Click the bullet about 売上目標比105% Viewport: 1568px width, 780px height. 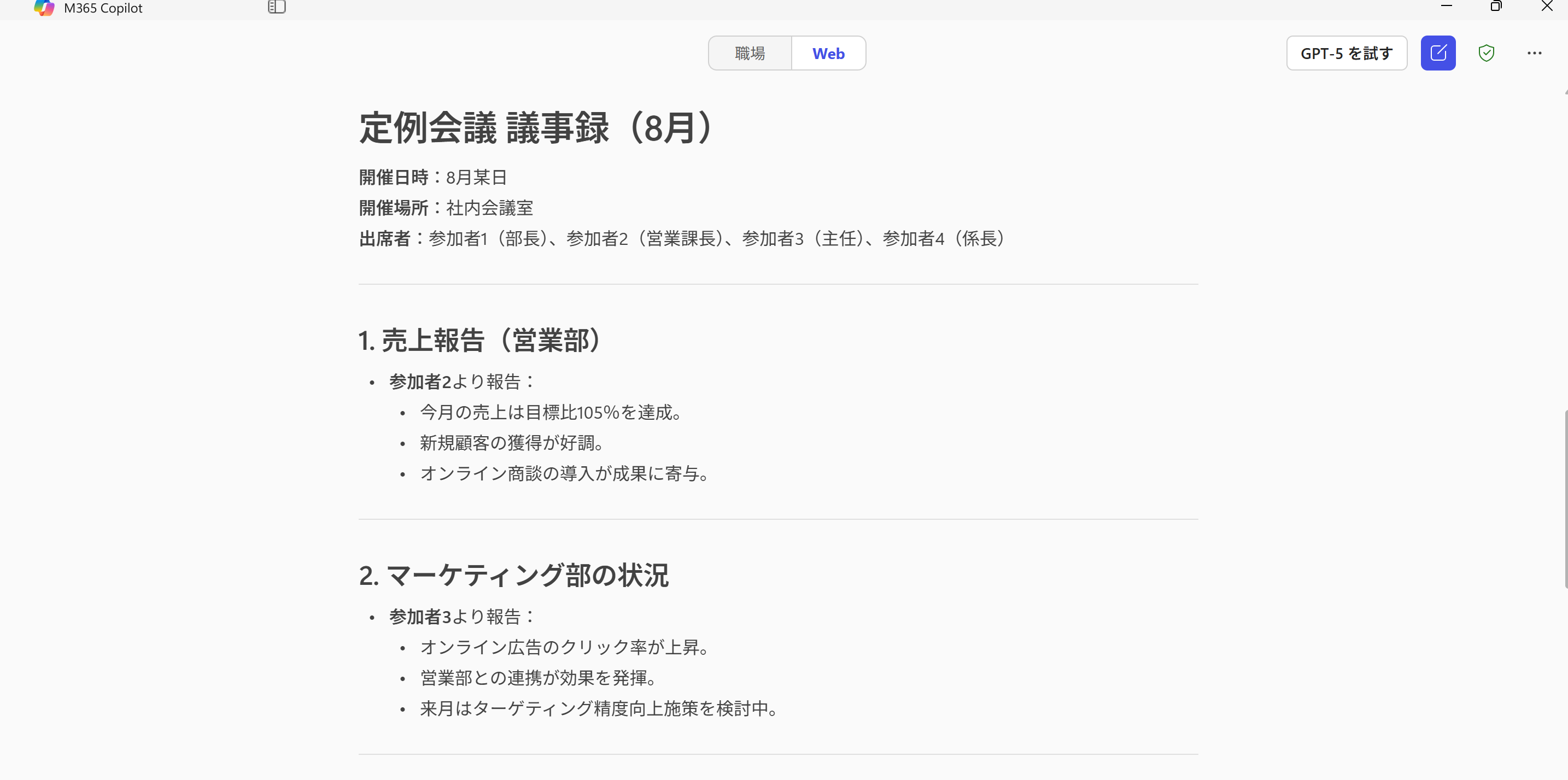(x=549, y=412)
